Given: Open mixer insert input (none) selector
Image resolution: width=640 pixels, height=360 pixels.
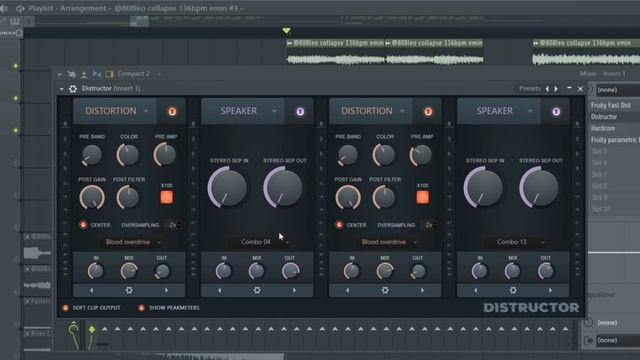Looking at the screenshot, I should (618, 90).
